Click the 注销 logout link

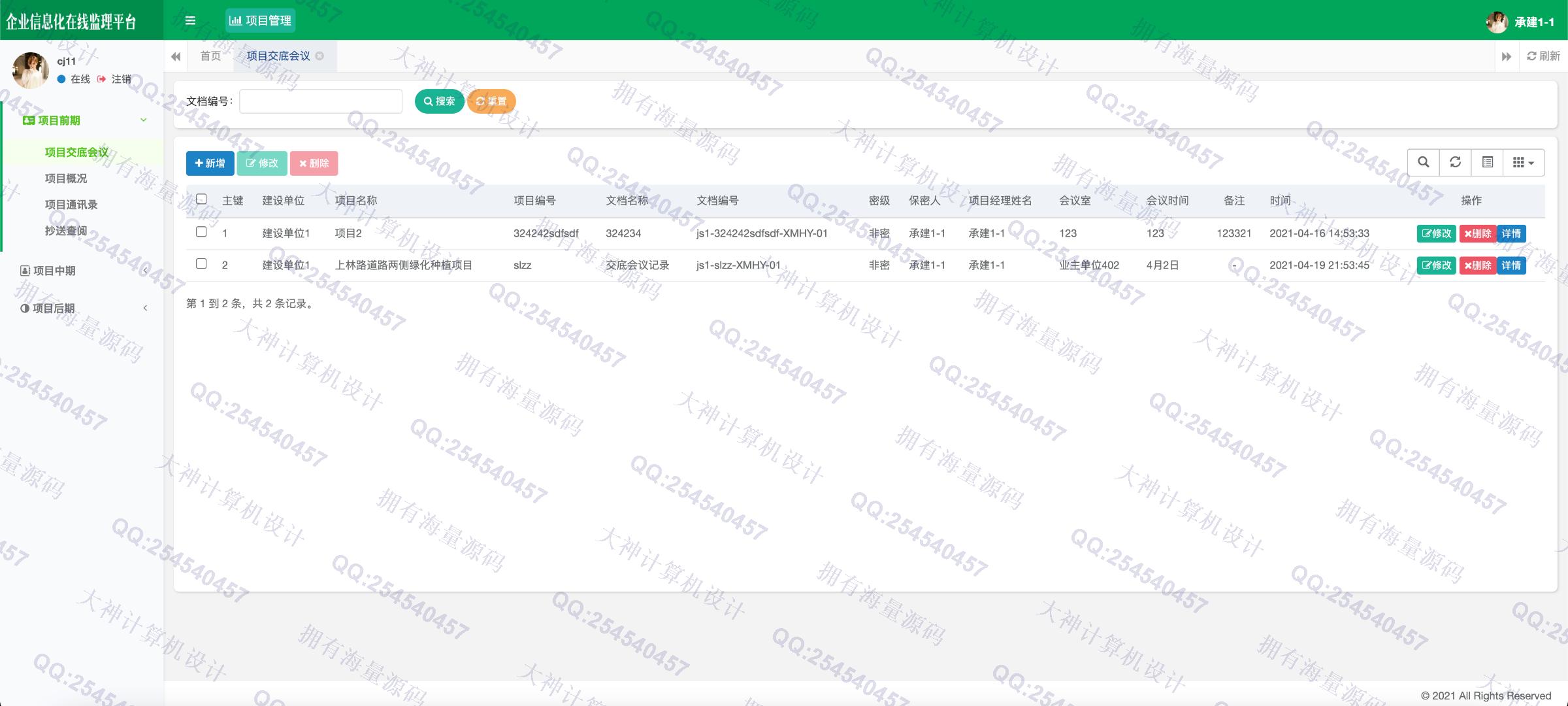point(115,79)
